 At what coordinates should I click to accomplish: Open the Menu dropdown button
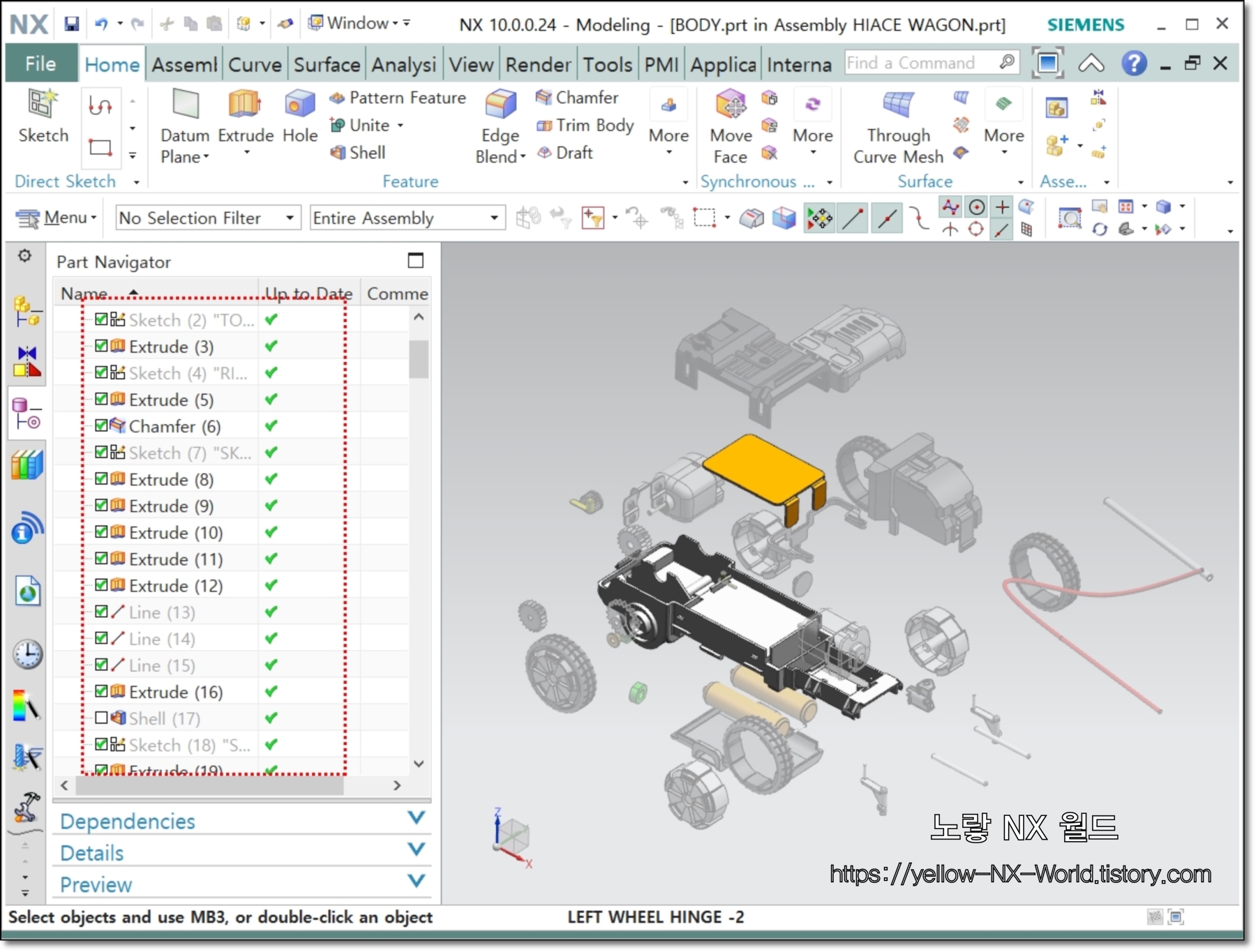pos(56,218)
